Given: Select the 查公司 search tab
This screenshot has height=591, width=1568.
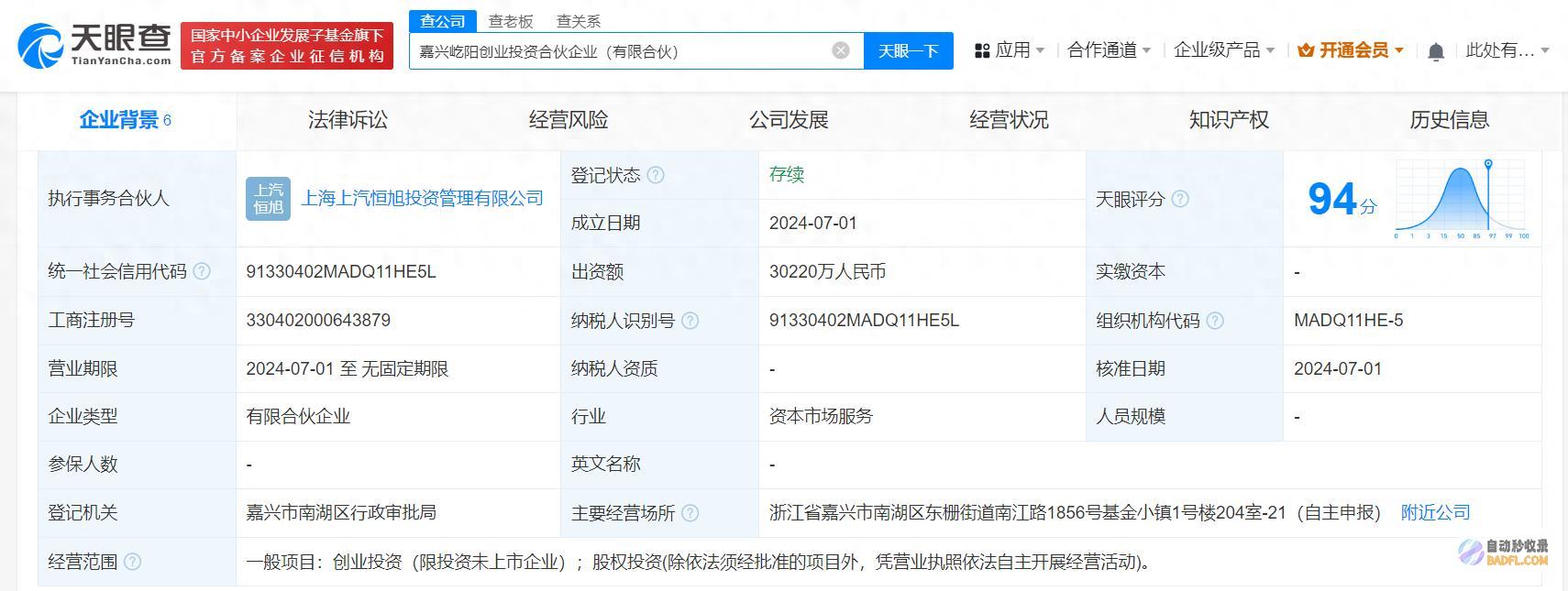Looking at the screenshot, I should click(443, 20).
